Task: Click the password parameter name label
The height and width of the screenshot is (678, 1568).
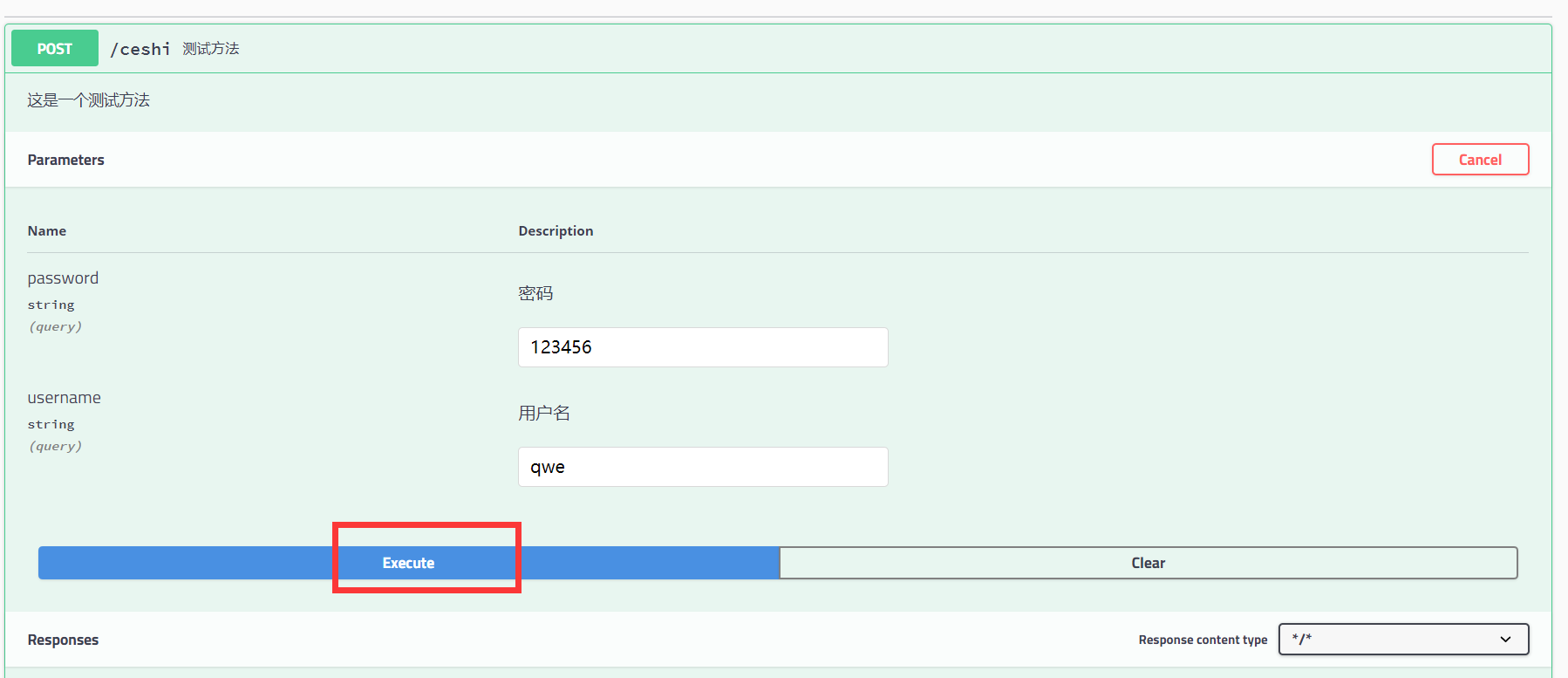Action: tap(63, 278)
